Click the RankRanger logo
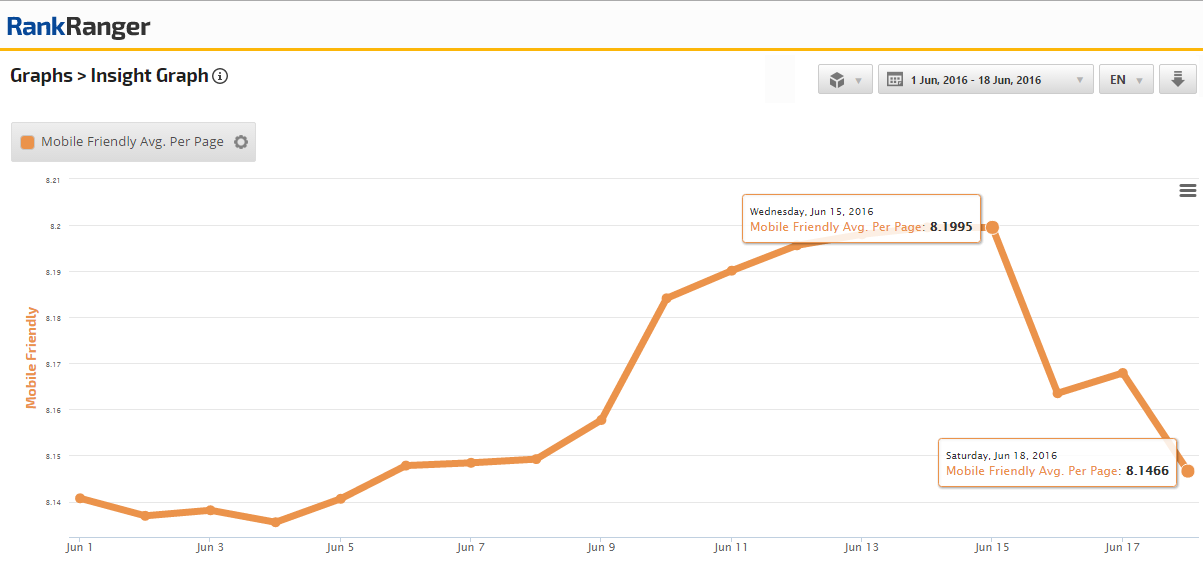The image size is (1203, 569). pos(78,26)
